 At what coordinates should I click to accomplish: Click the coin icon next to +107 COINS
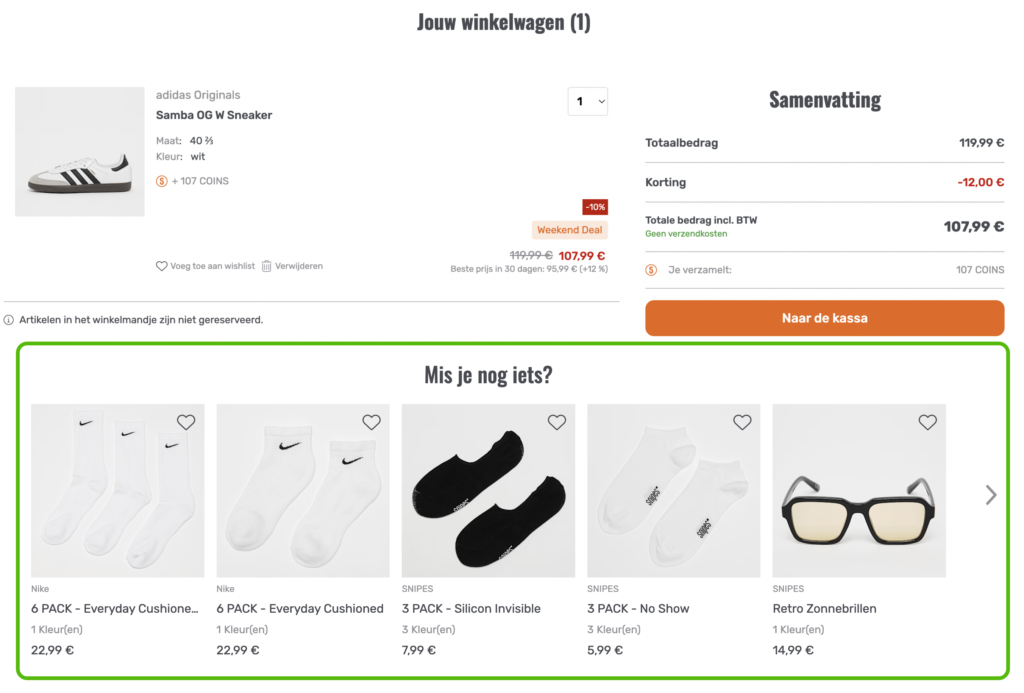(162, 181)
